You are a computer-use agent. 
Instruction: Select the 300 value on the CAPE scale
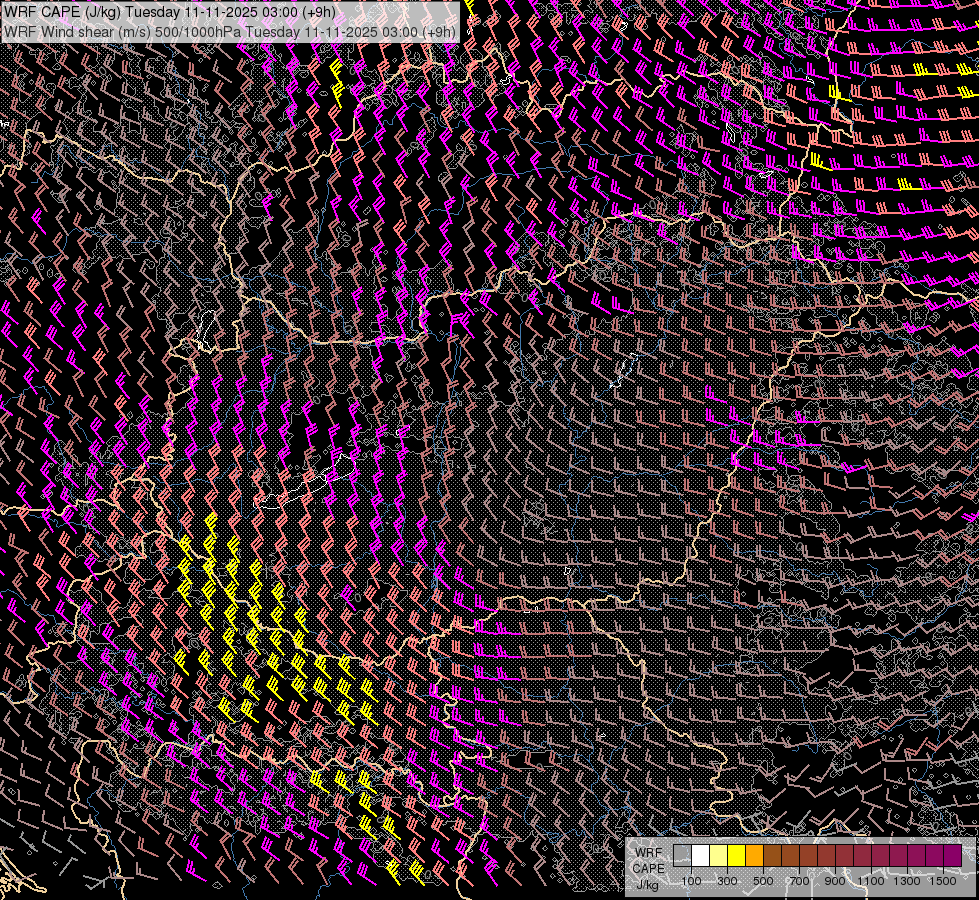pos(727,881)
